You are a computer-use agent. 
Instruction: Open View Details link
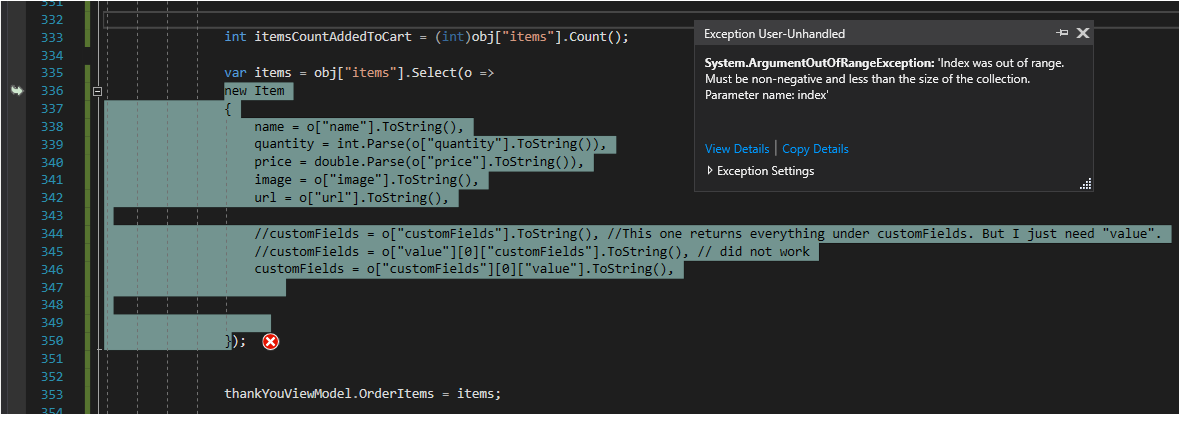(x=737, y=149)
